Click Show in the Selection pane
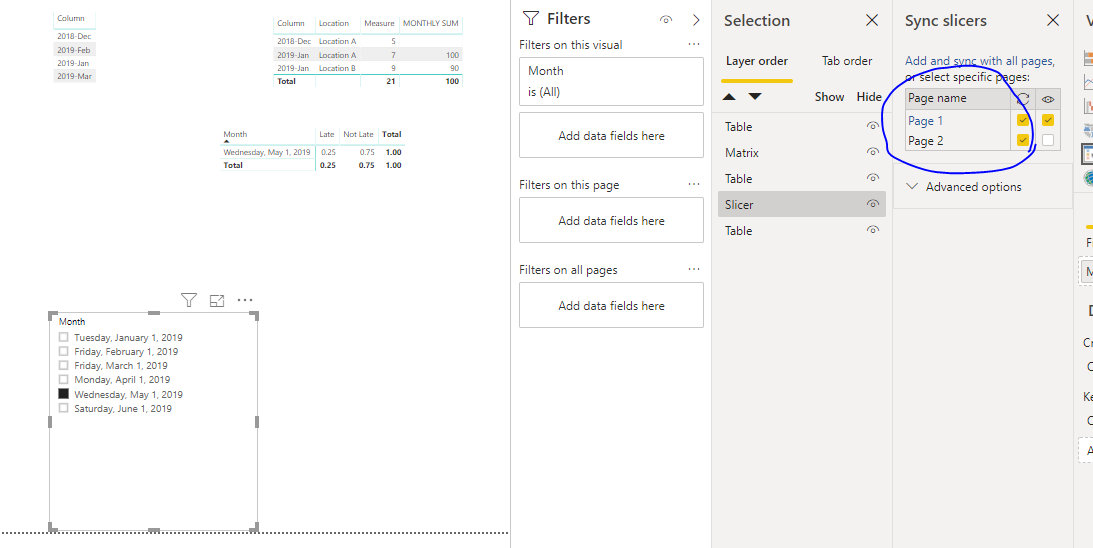The width and height of the screenshot is (1093, 548). [x=830, y=97]
